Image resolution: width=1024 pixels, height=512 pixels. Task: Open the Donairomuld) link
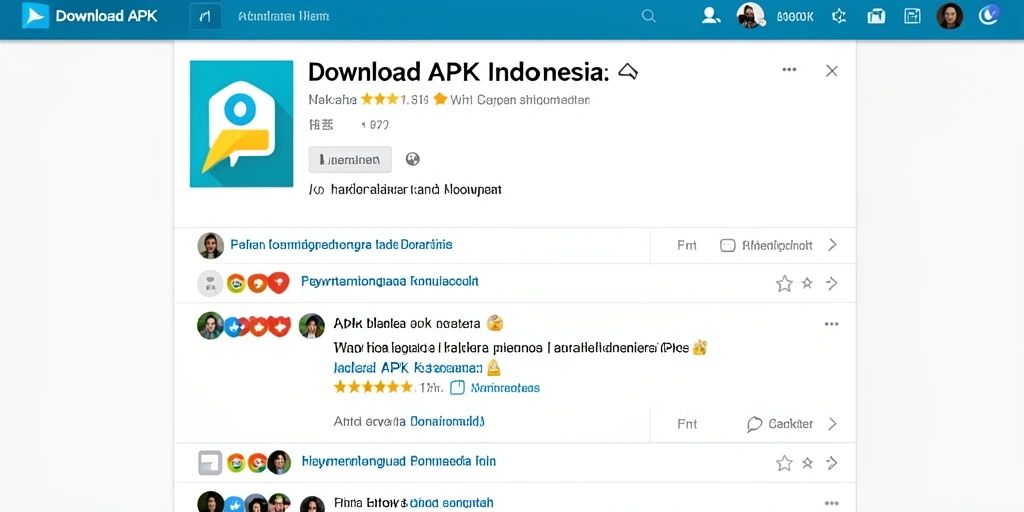(447, 422)
